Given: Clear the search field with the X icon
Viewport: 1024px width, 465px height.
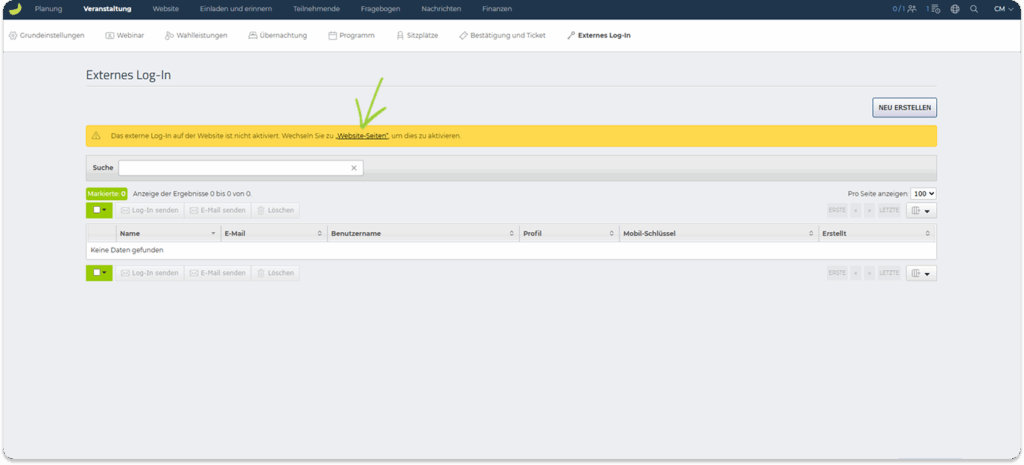Looking at the screenshot, I should pyautogui.click(x=353, y=168).
